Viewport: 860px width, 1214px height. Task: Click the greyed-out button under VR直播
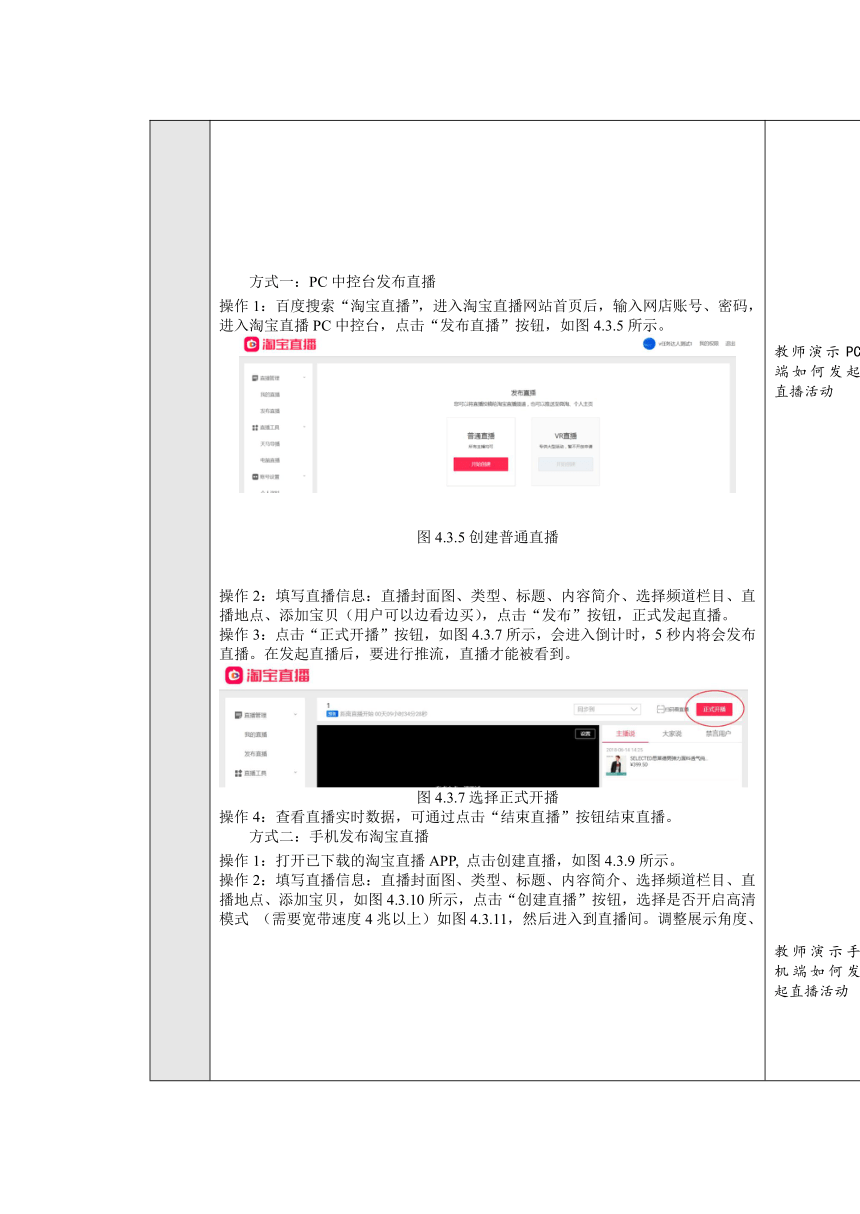coord(565,464)
